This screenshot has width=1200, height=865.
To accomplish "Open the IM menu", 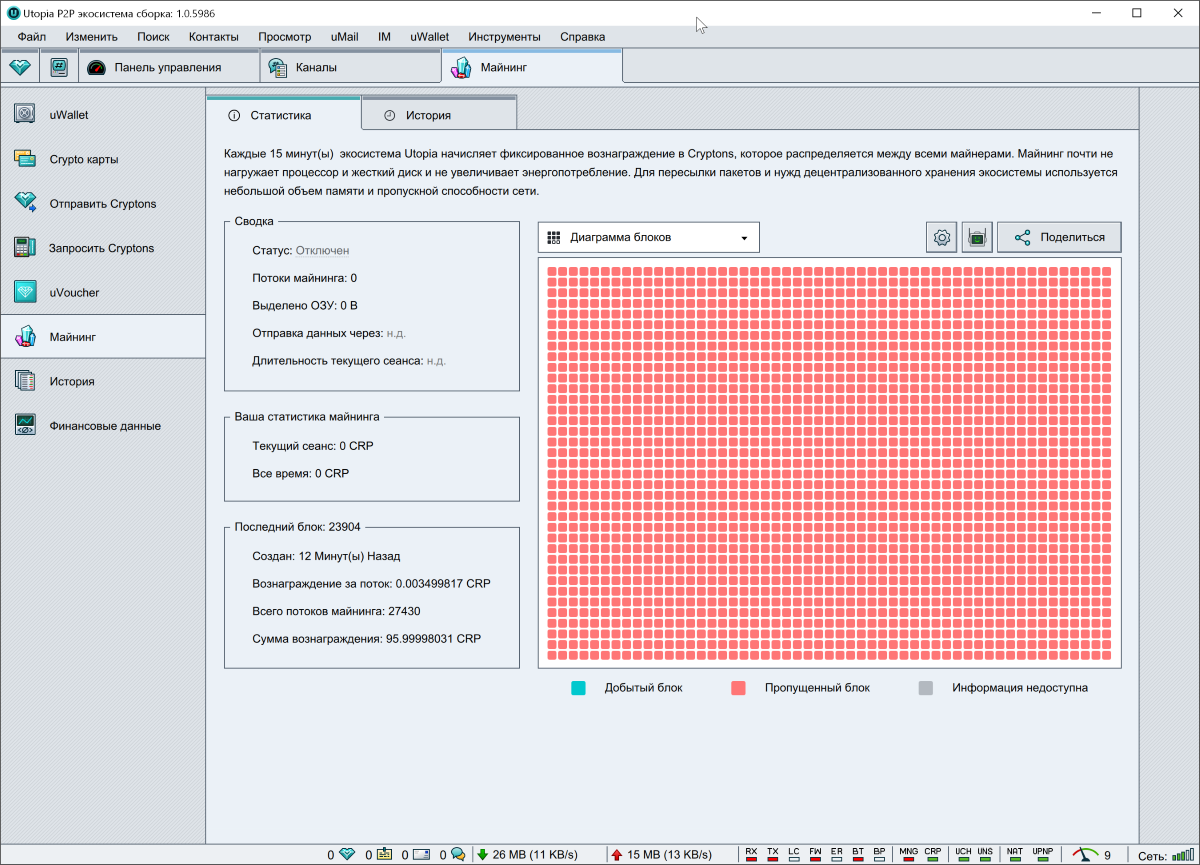I will 384,36.
